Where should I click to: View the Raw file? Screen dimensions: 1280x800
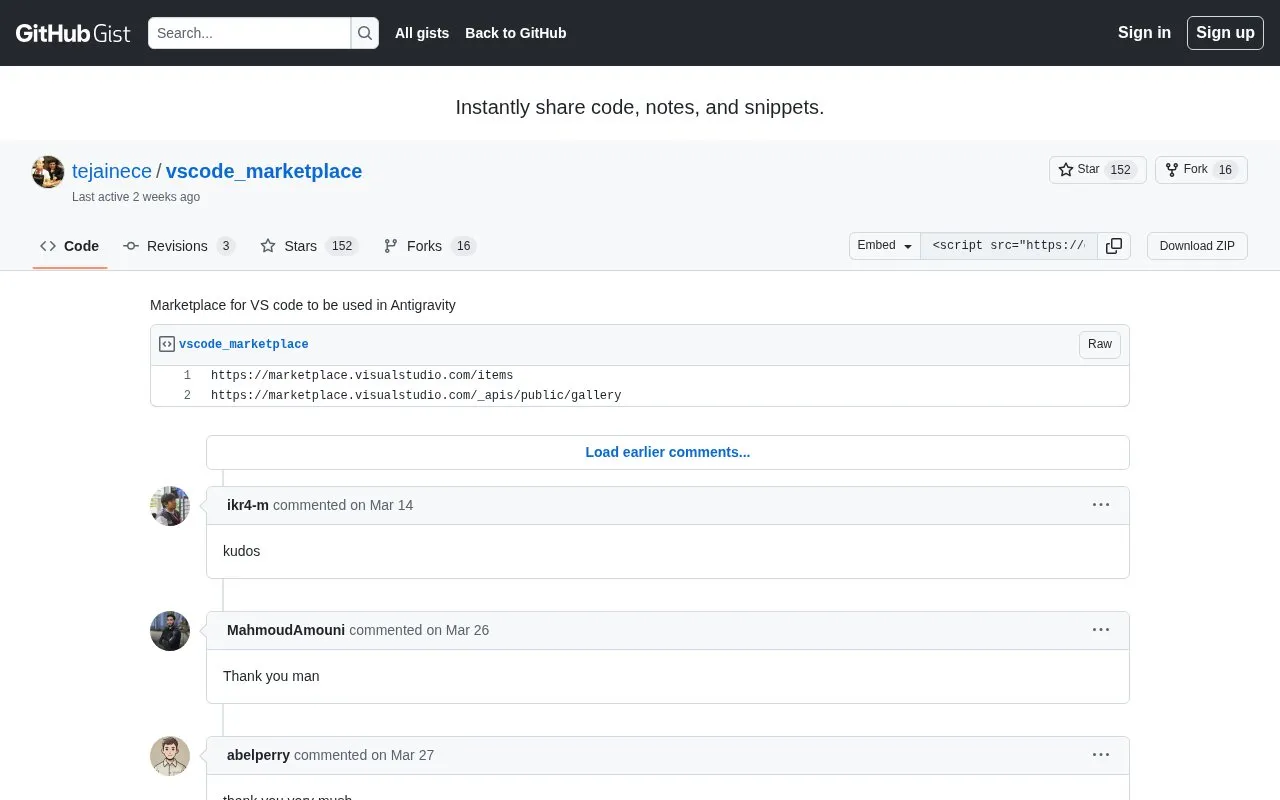coord(1100,345)
